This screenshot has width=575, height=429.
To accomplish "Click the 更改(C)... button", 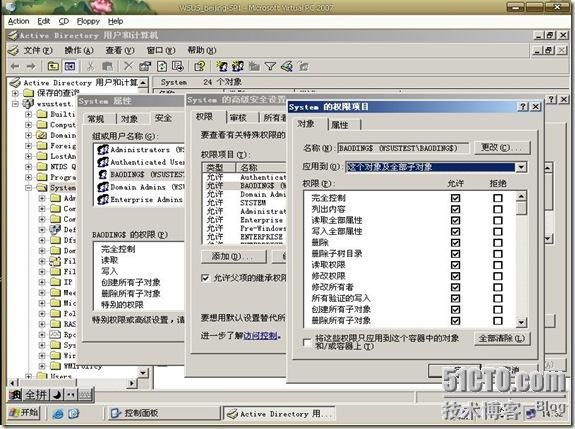I will [502, 147].
